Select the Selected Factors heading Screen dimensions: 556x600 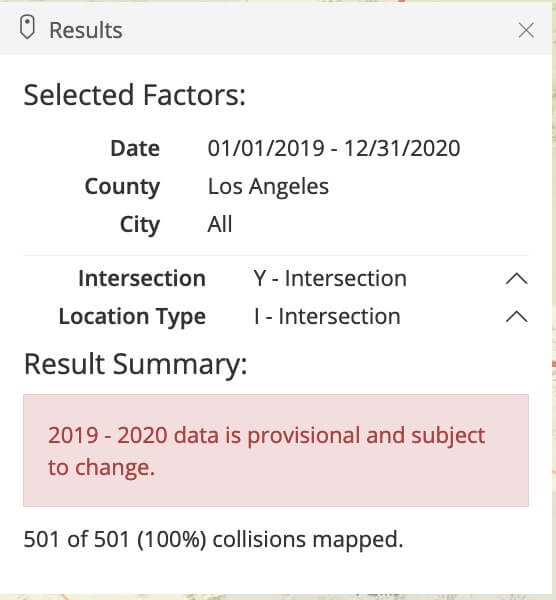(x=135, y=95)
